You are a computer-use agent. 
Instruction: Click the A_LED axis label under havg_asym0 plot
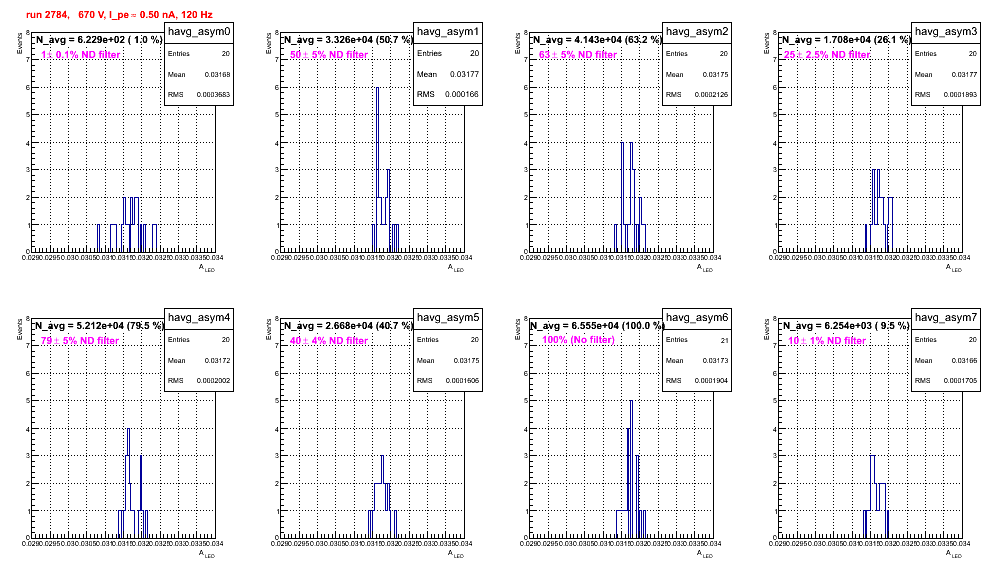coord(207,268)
